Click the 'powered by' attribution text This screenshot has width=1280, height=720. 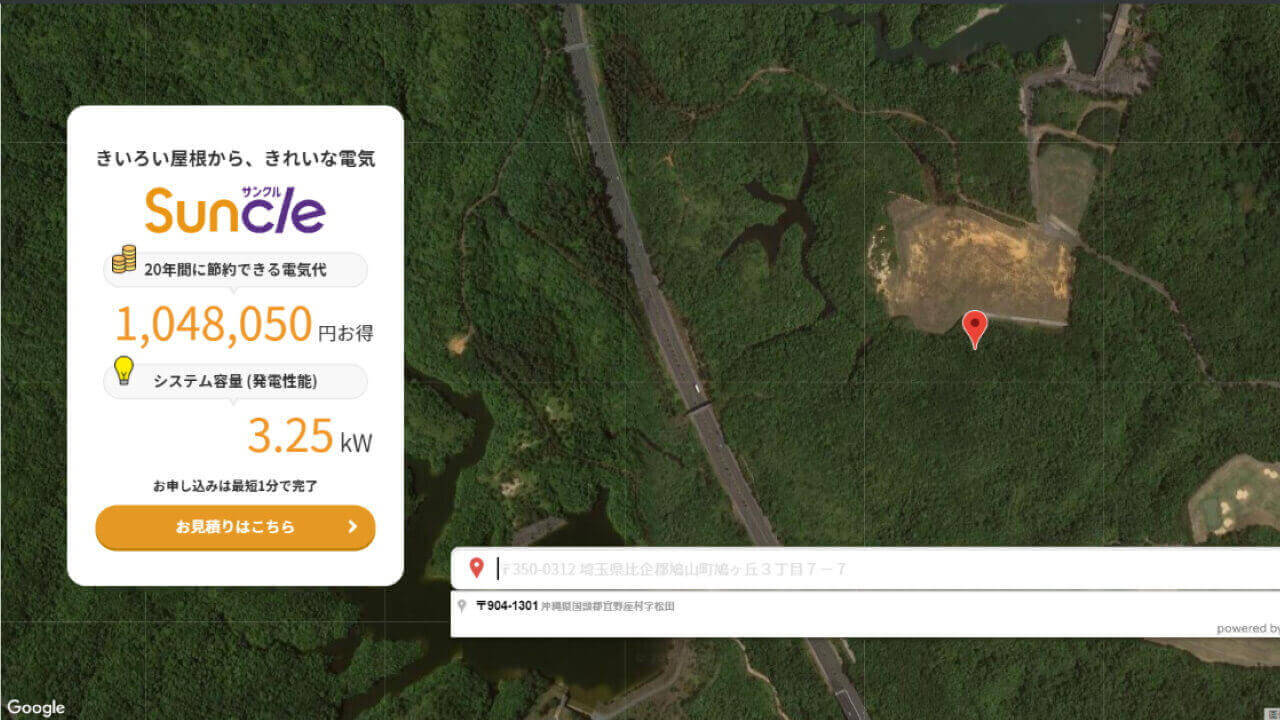point(1247,628)
